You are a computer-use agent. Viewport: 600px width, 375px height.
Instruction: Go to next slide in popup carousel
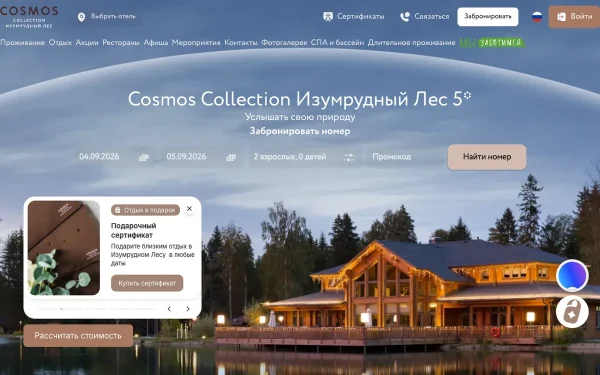[x=188, y=309]
